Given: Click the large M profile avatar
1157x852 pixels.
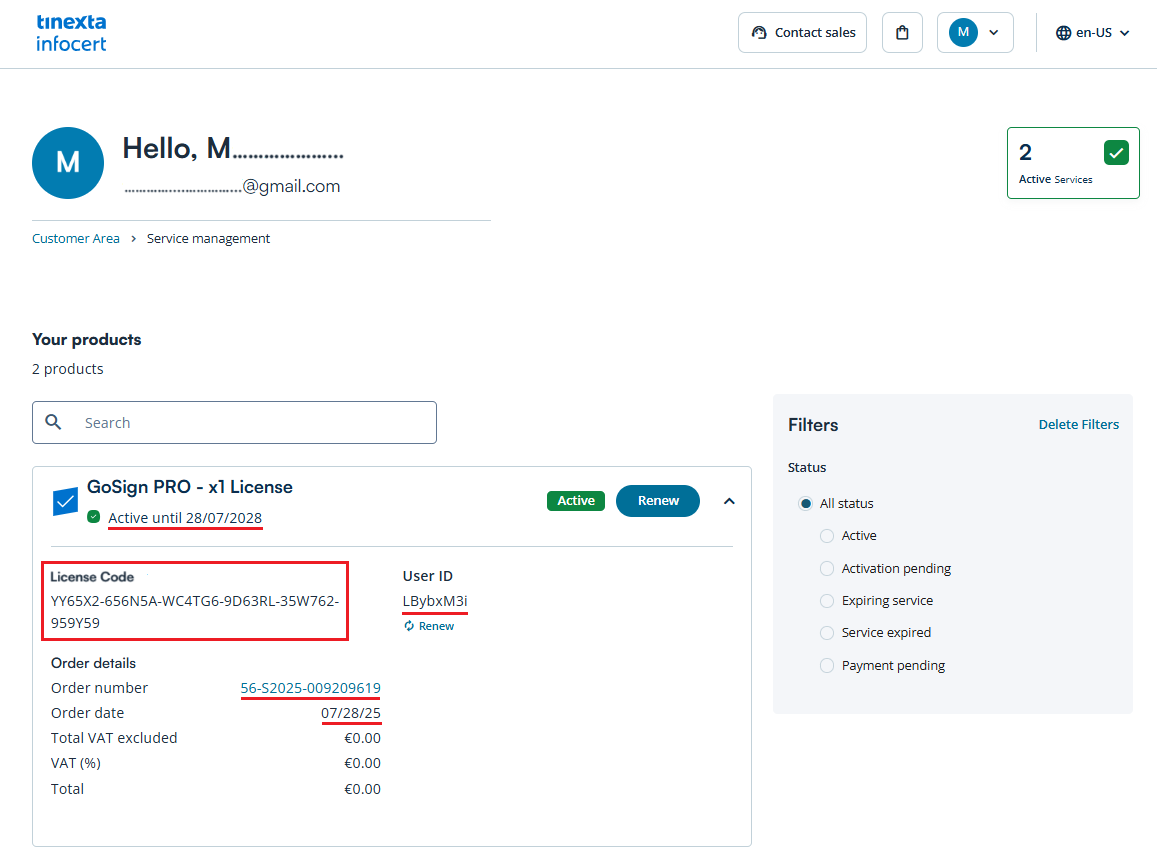Looking at the screenshot, I should tap(68, 163).
